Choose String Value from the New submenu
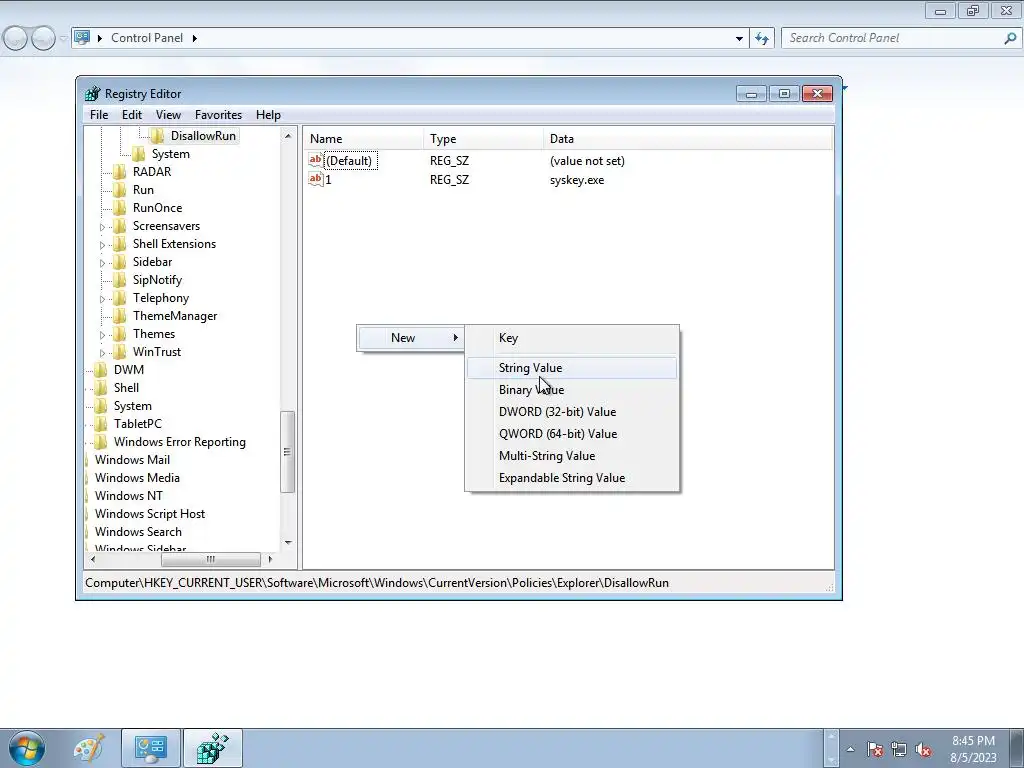Image resolution: width=1024 pixels, height=768 pixels. [571, 368]
